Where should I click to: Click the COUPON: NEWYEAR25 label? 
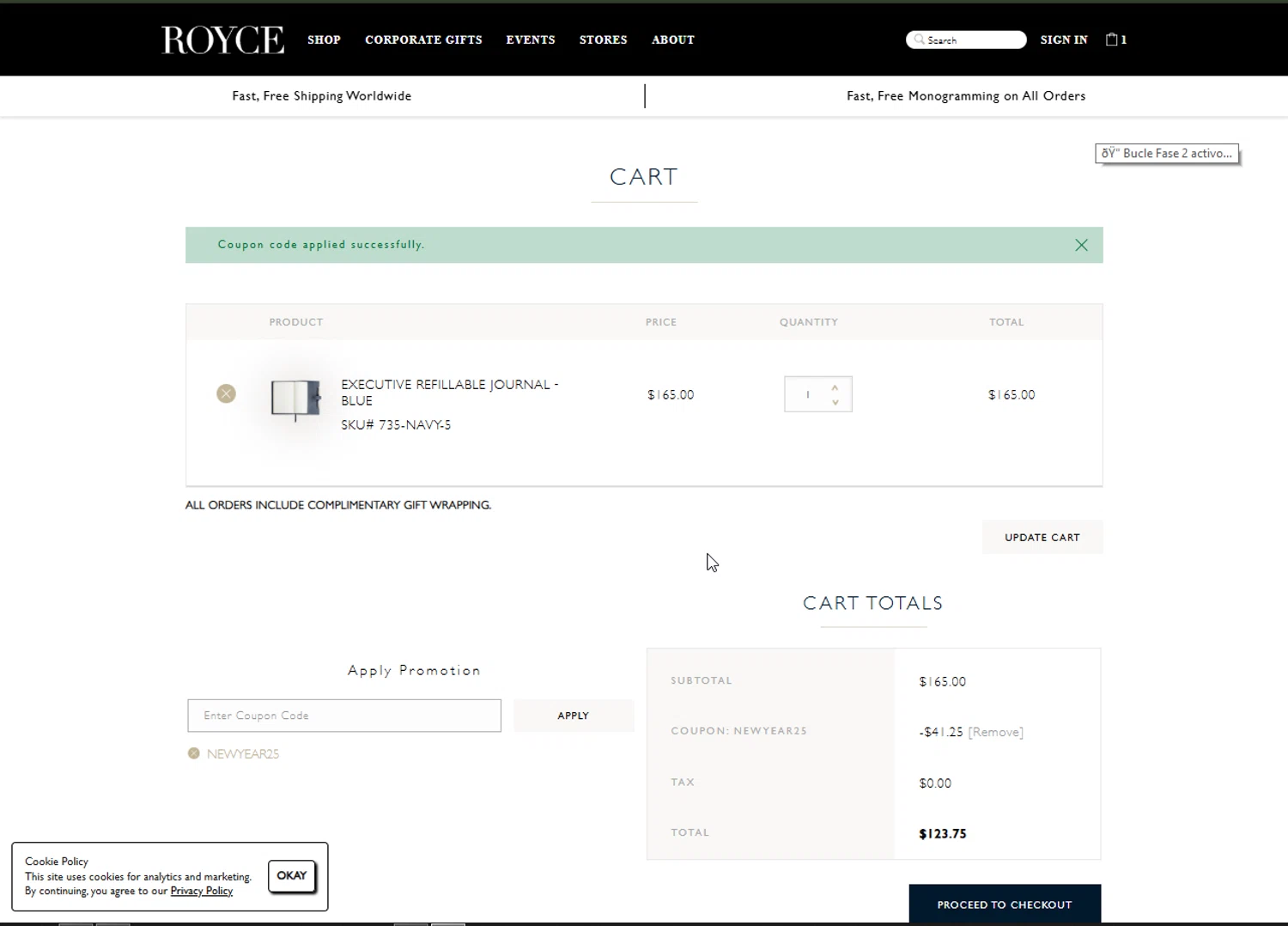738,731
